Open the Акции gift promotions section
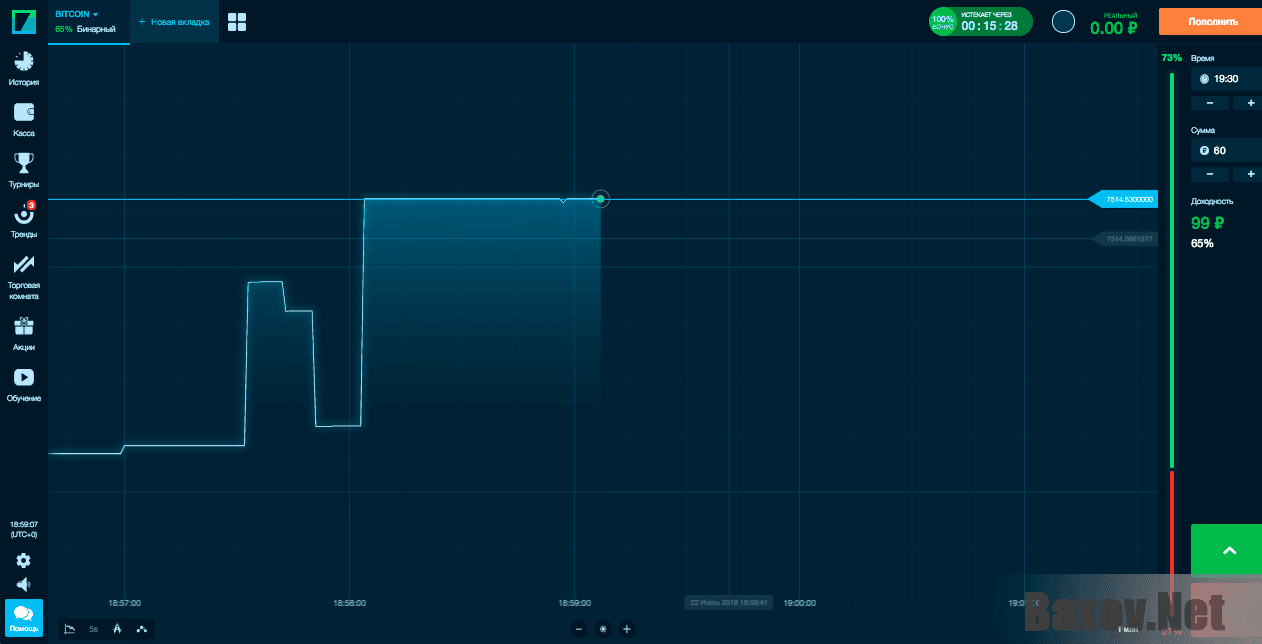The image size is (1262, 644). click(23, 332)
